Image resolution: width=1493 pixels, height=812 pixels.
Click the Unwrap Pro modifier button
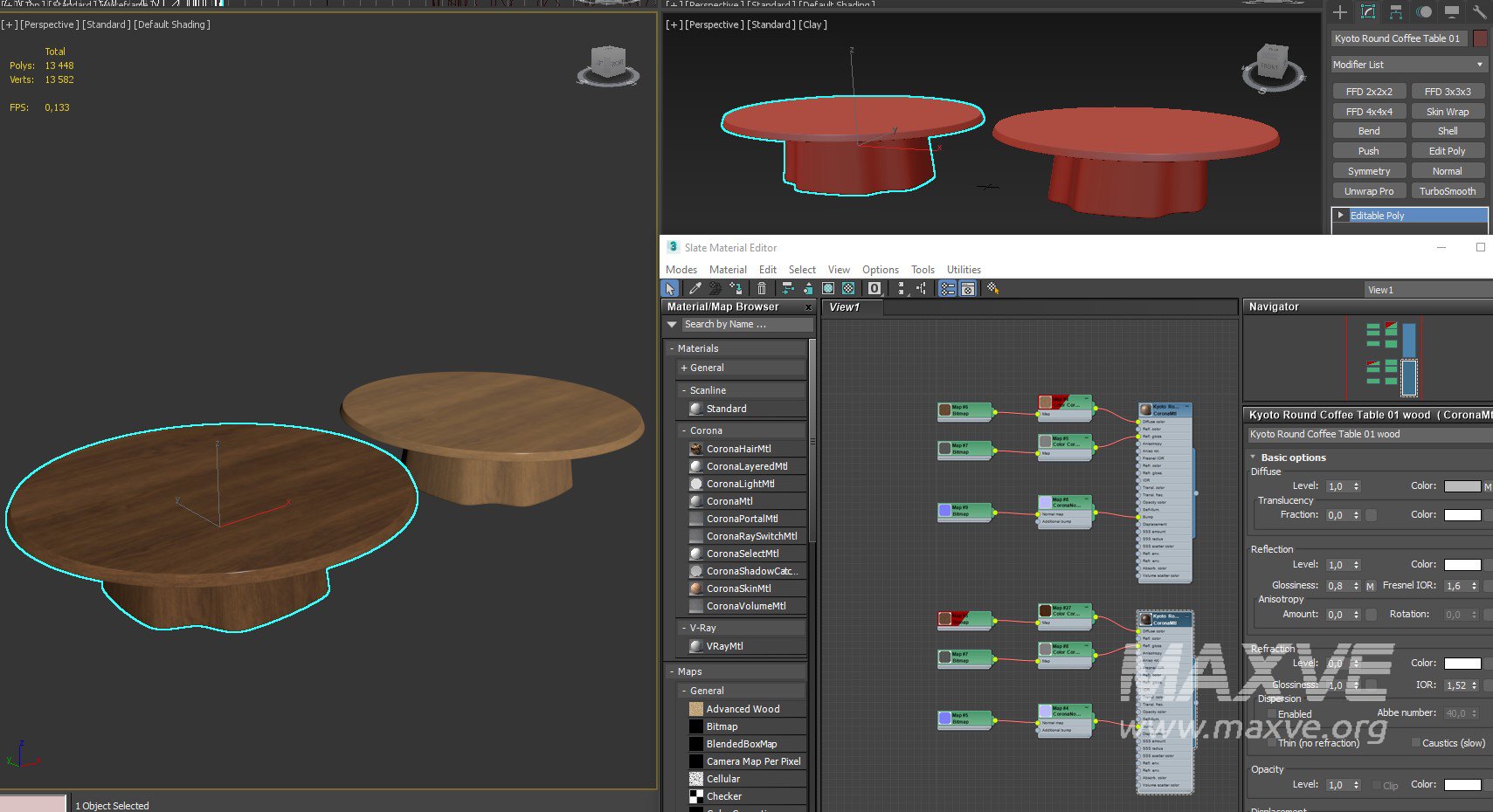pos(1369,191)
